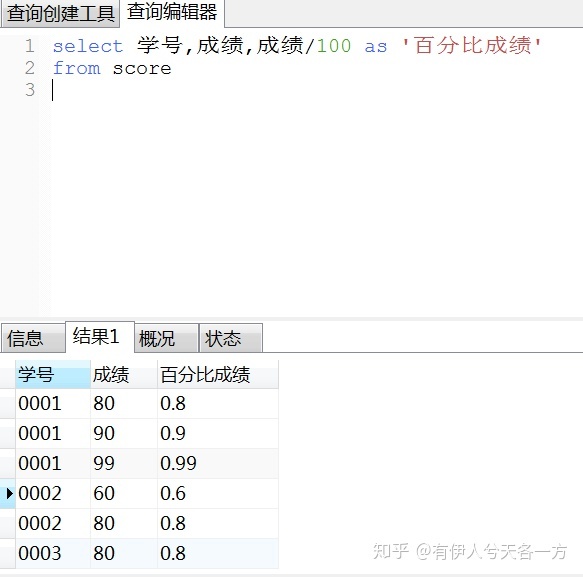Click the 成绩 cell in the 0003 row
583x577 pixels.
124,553
